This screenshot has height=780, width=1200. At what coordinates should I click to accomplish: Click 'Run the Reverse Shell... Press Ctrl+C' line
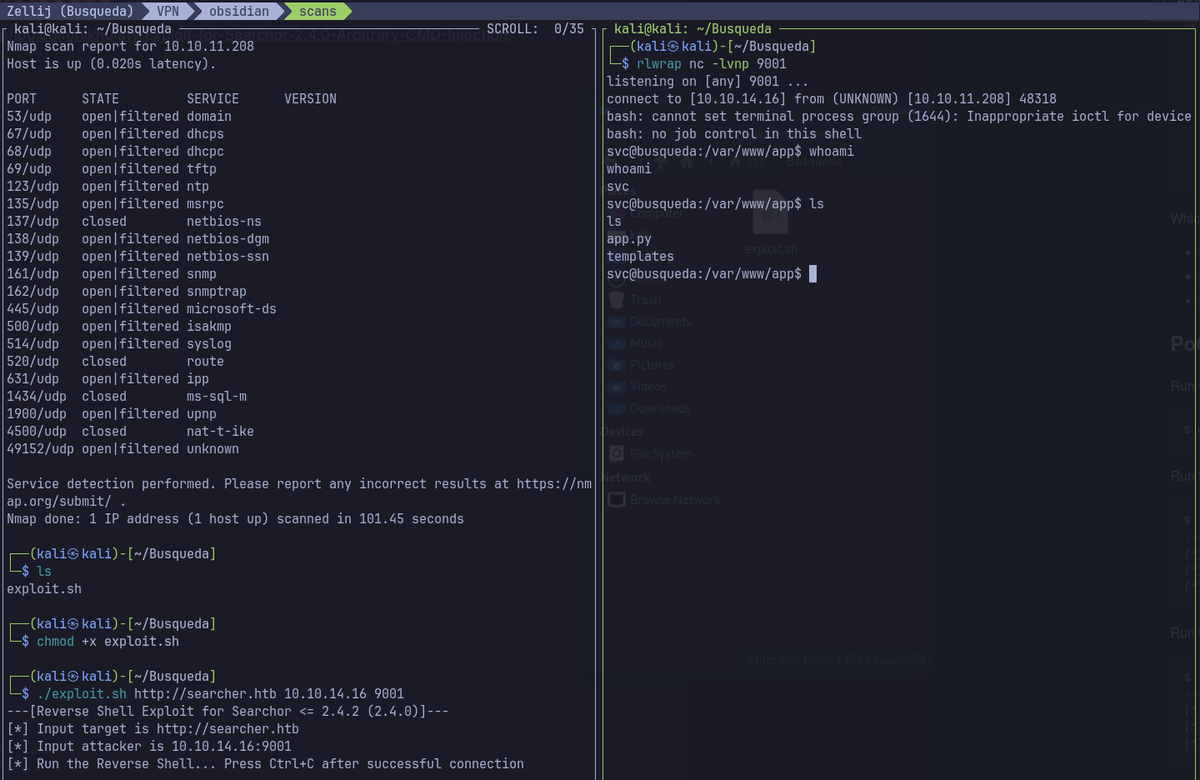(265, 764)
